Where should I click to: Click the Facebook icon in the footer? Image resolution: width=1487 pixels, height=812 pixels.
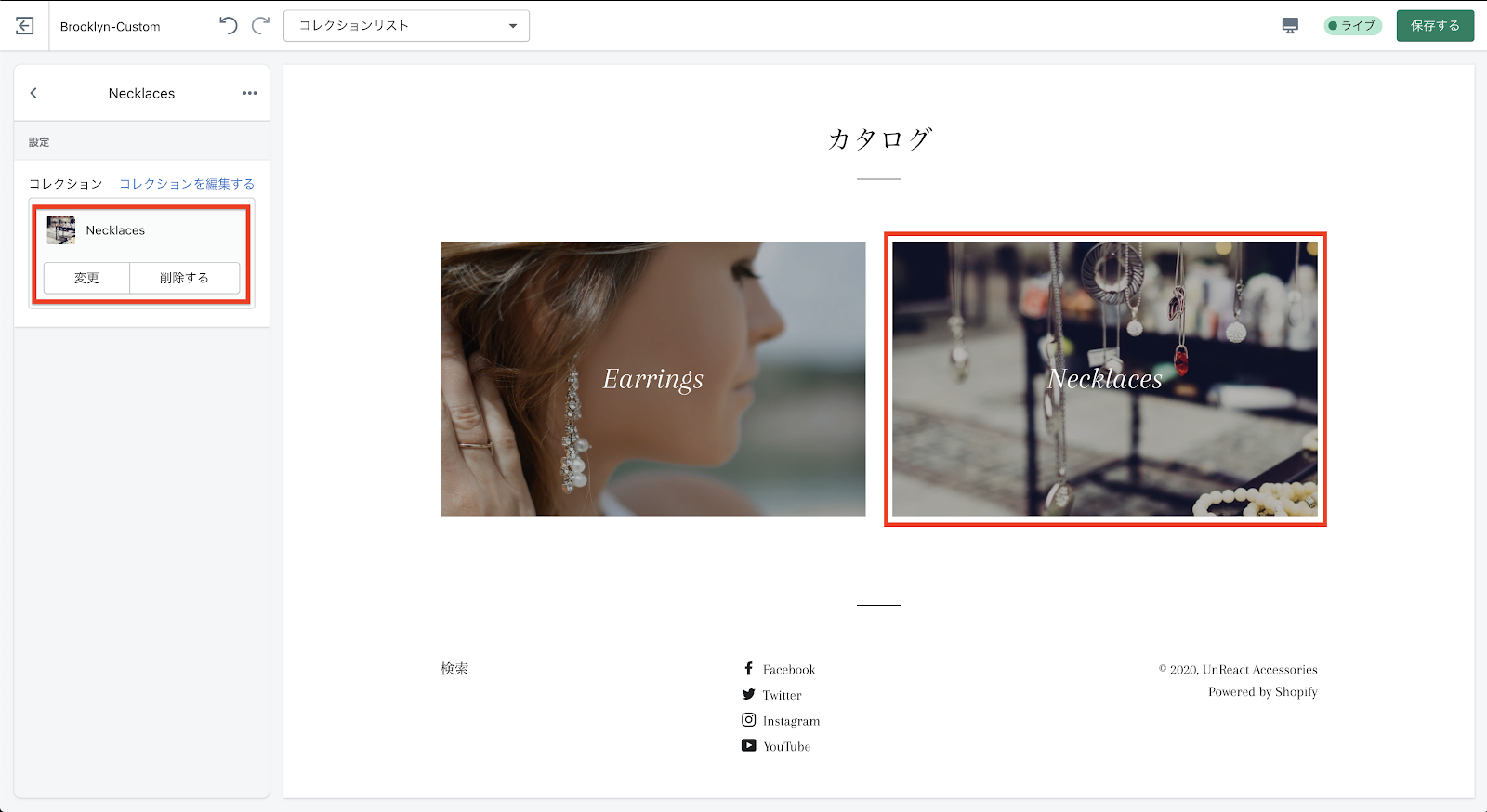point(748,669)
